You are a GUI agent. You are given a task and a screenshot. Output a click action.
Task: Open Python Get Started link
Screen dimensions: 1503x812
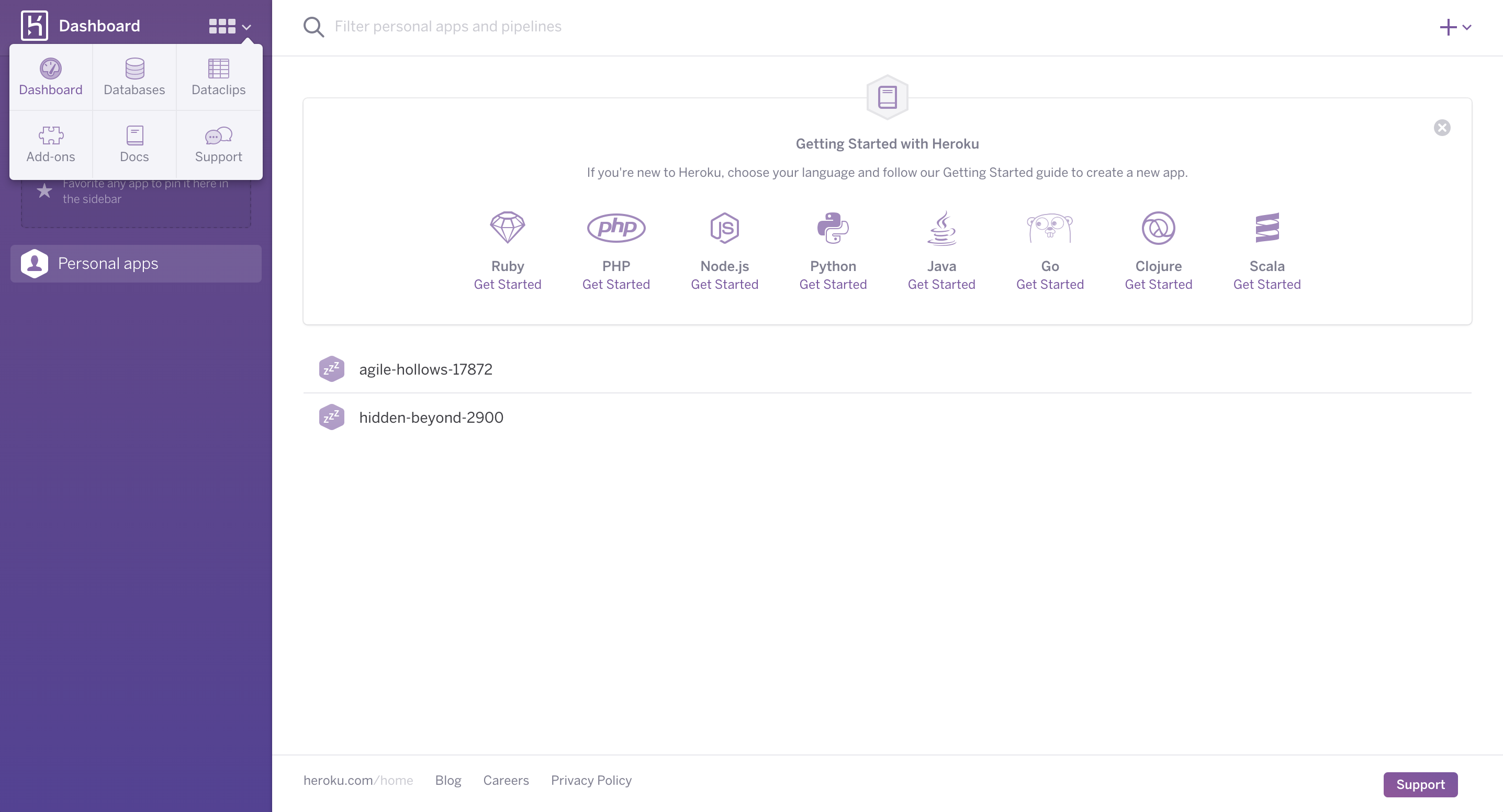833,284
